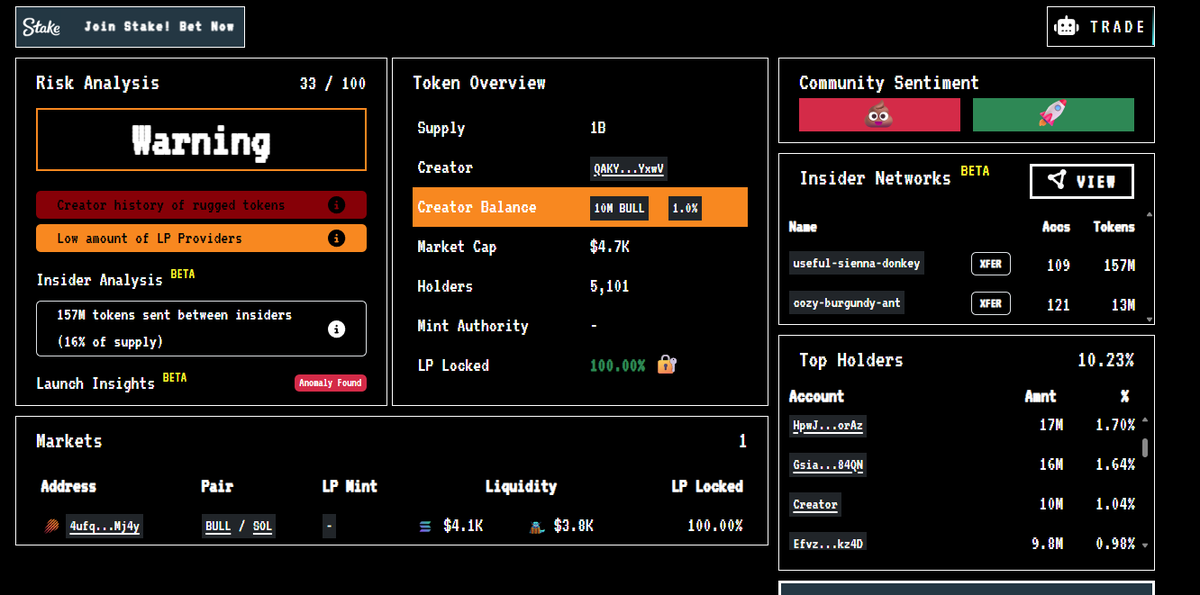Image resolution: width=1200 pixels, height=595 pixels.
Task: Click the Insider Analysis heading
Action: pos(99,281)
